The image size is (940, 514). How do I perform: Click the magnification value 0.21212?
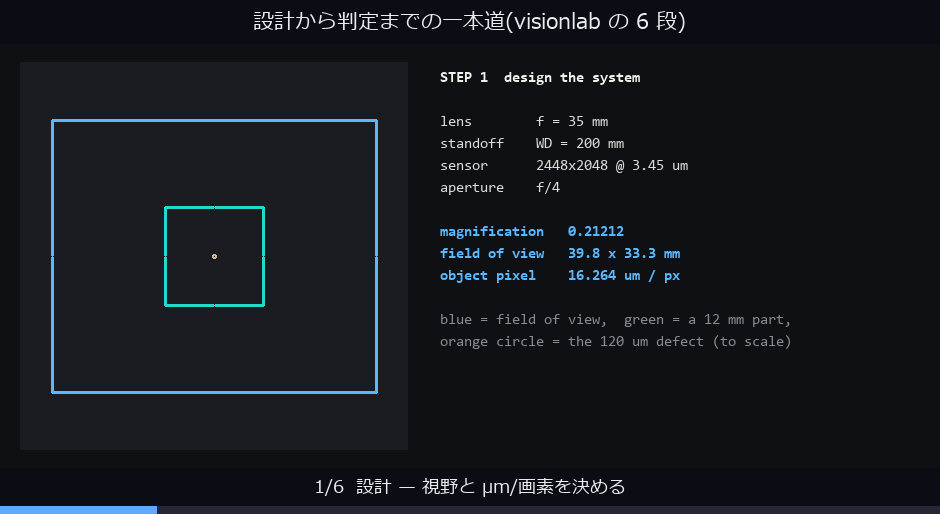pos(596,232)
